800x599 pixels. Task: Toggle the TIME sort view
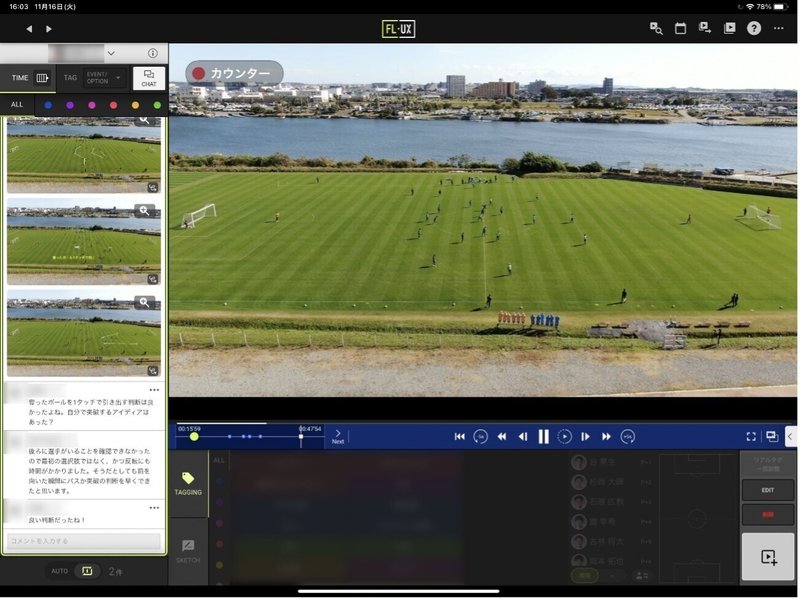click(x=29, y=78)
